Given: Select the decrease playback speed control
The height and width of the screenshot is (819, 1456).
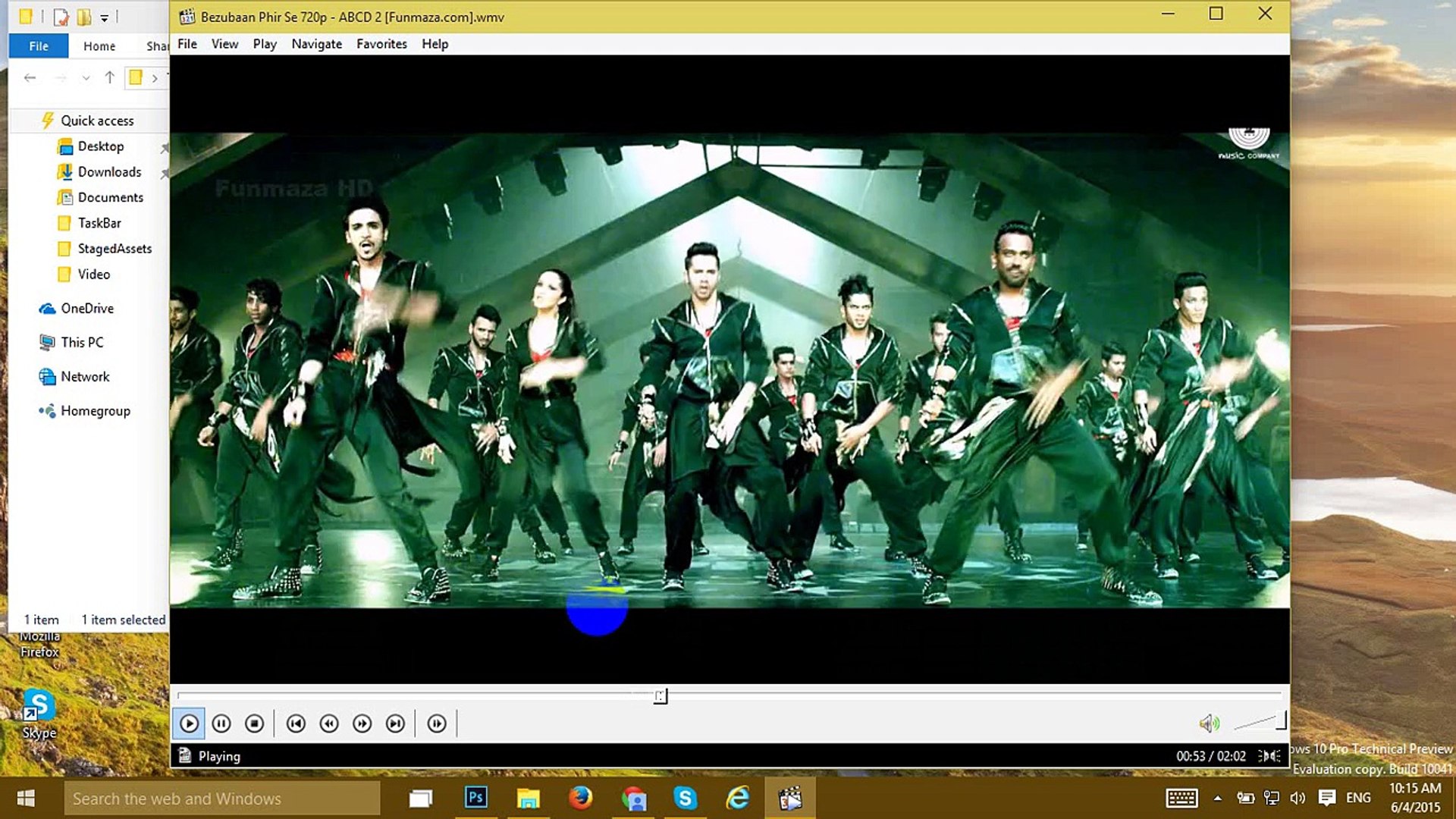Looking at the screenshot, I should point(329,723).
